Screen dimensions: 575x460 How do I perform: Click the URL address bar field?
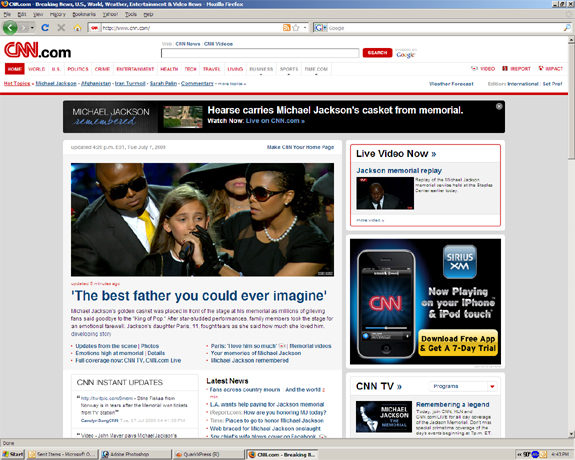(x=191, y=28)
